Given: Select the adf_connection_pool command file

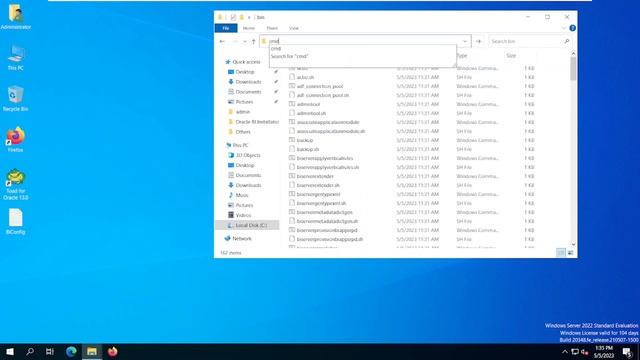Looking at the screenshot, I should [320, 87].
